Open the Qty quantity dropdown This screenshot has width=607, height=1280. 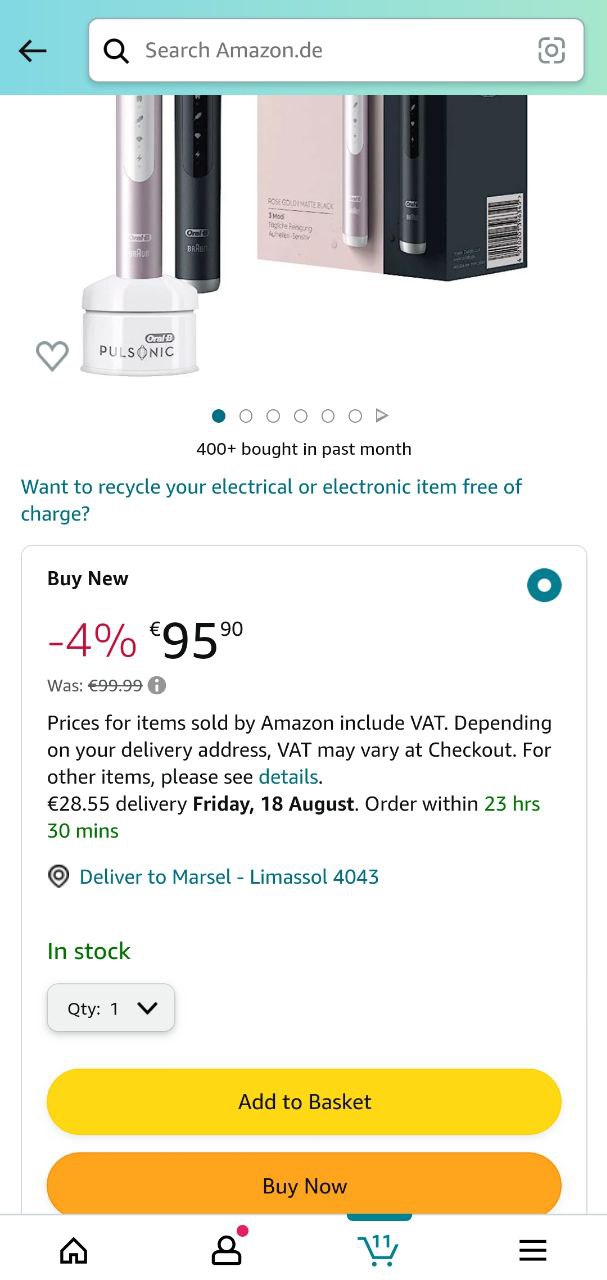click(x=111, y=1008)
